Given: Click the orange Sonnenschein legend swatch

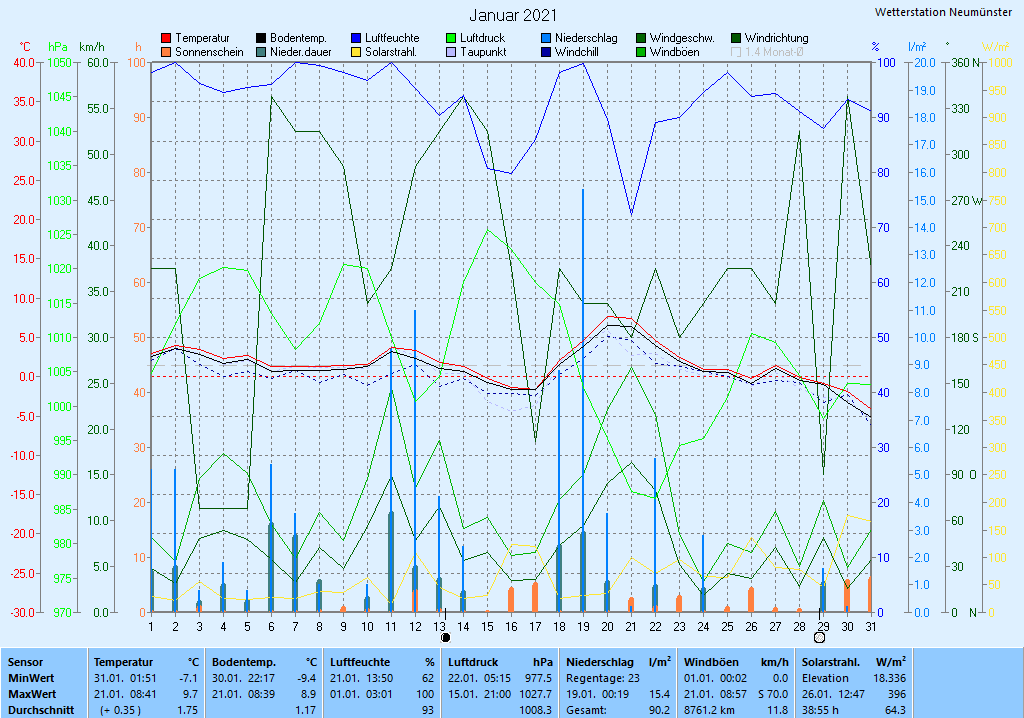Looking at the screenshot, I should click(x=166, y=52).
